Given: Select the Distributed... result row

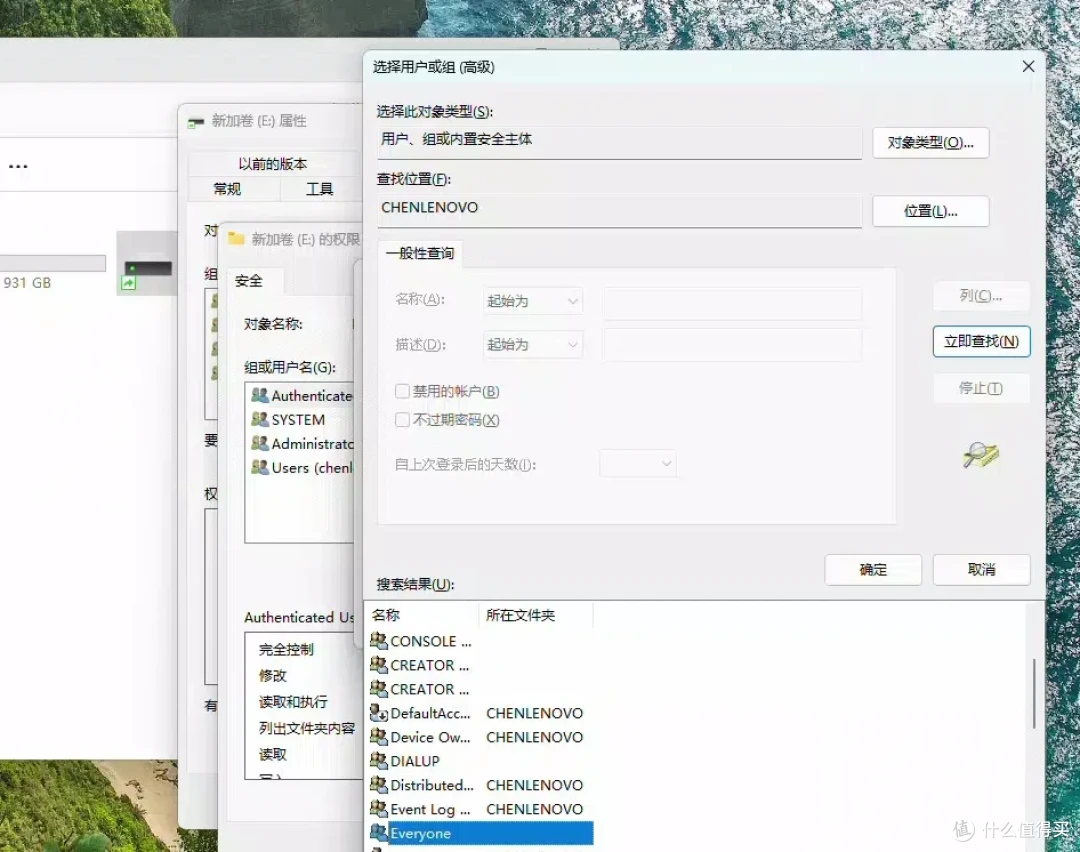Looking at the screenshot, I should tap(481, 785).
